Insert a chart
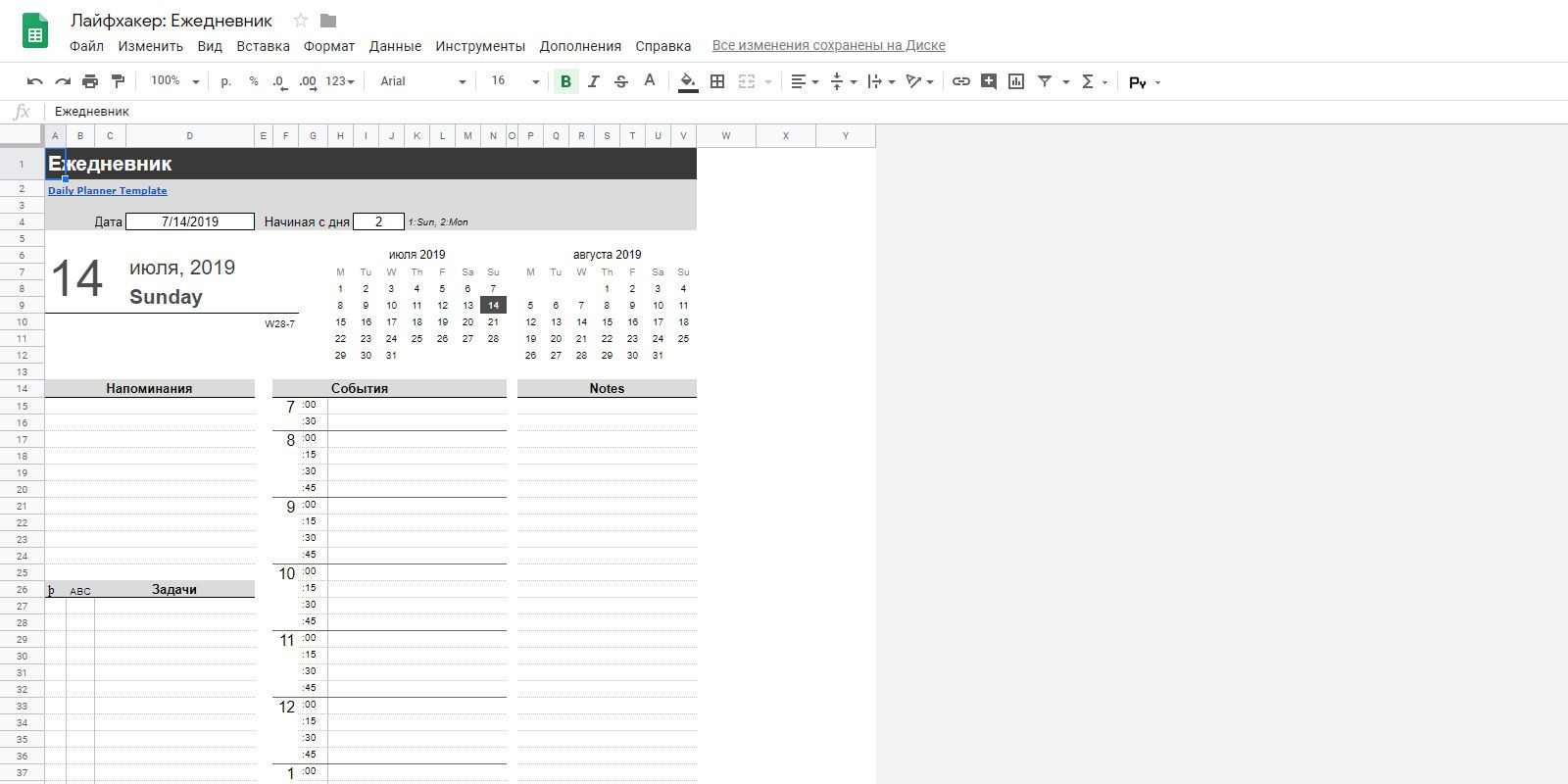 [1016, 81]
